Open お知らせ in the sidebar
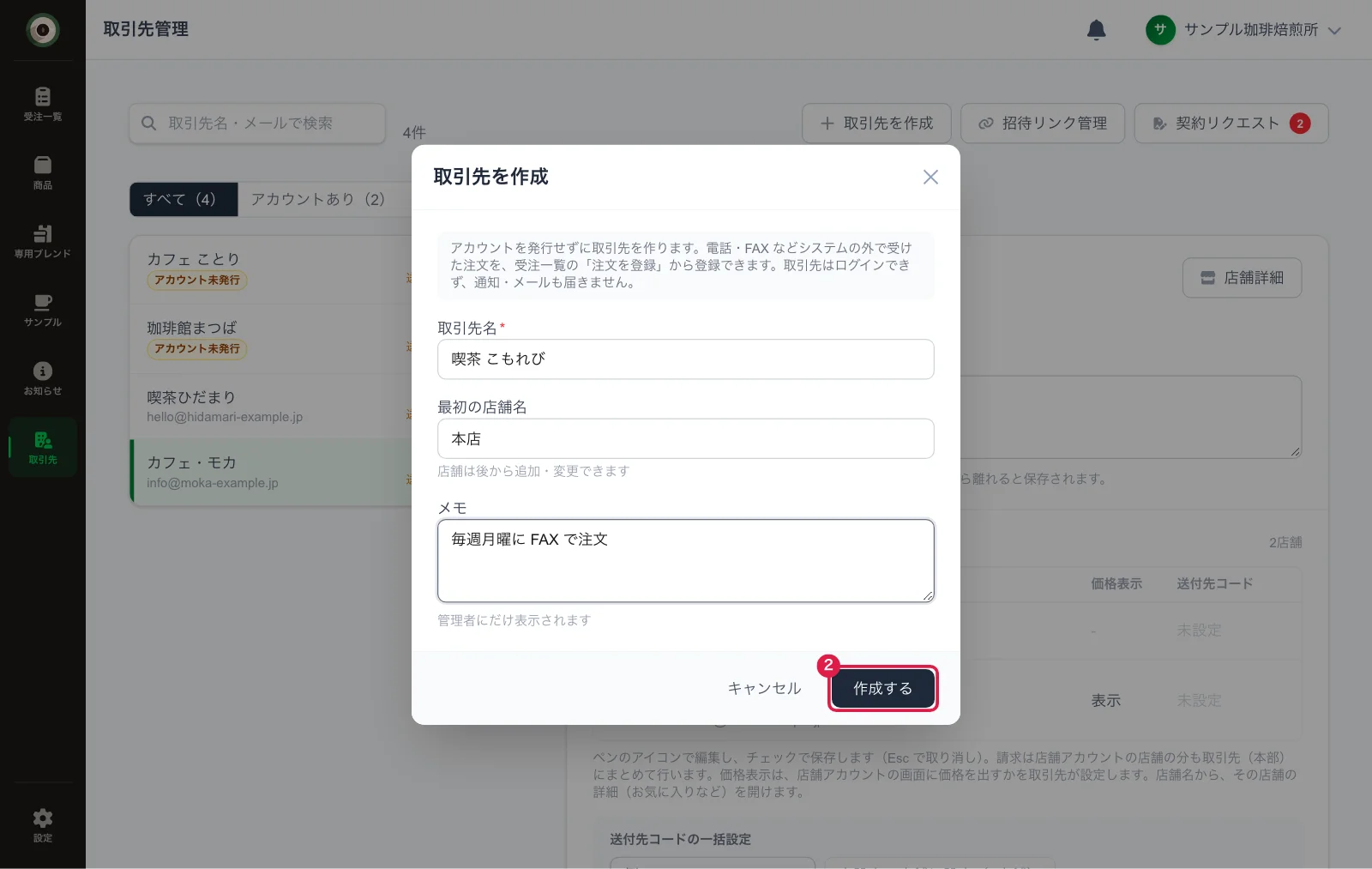Screen dimensions: 1372x869 (42, 378)
